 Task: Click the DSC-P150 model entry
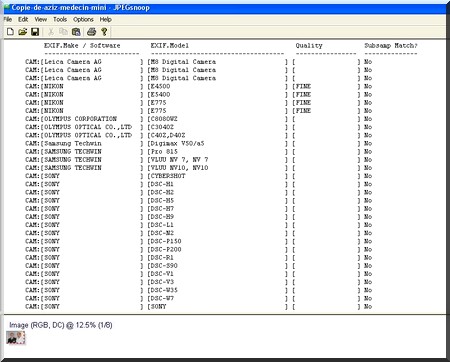166,241
